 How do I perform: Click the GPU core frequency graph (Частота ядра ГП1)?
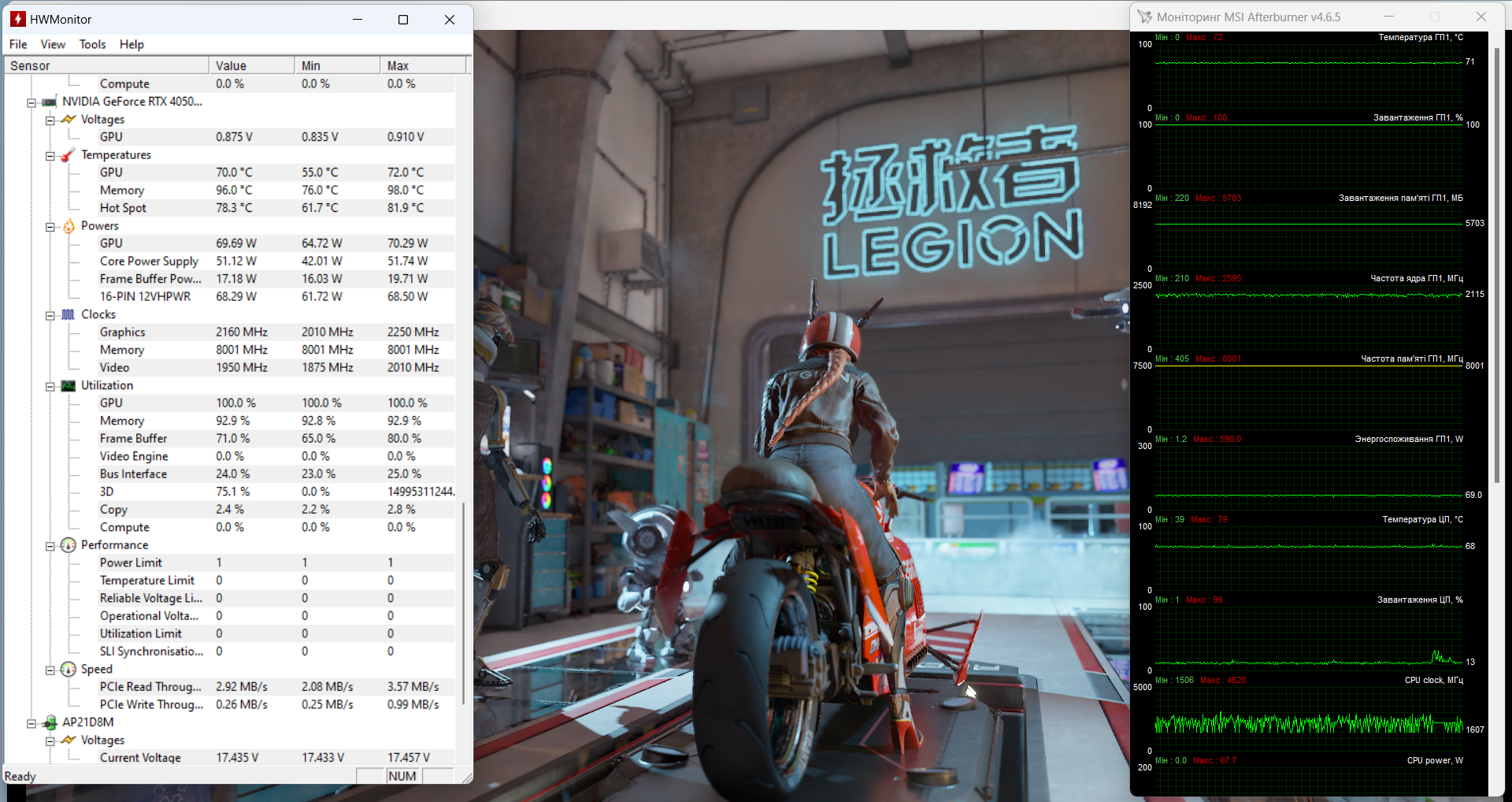pyautogui.click(x=1309, y=316)
